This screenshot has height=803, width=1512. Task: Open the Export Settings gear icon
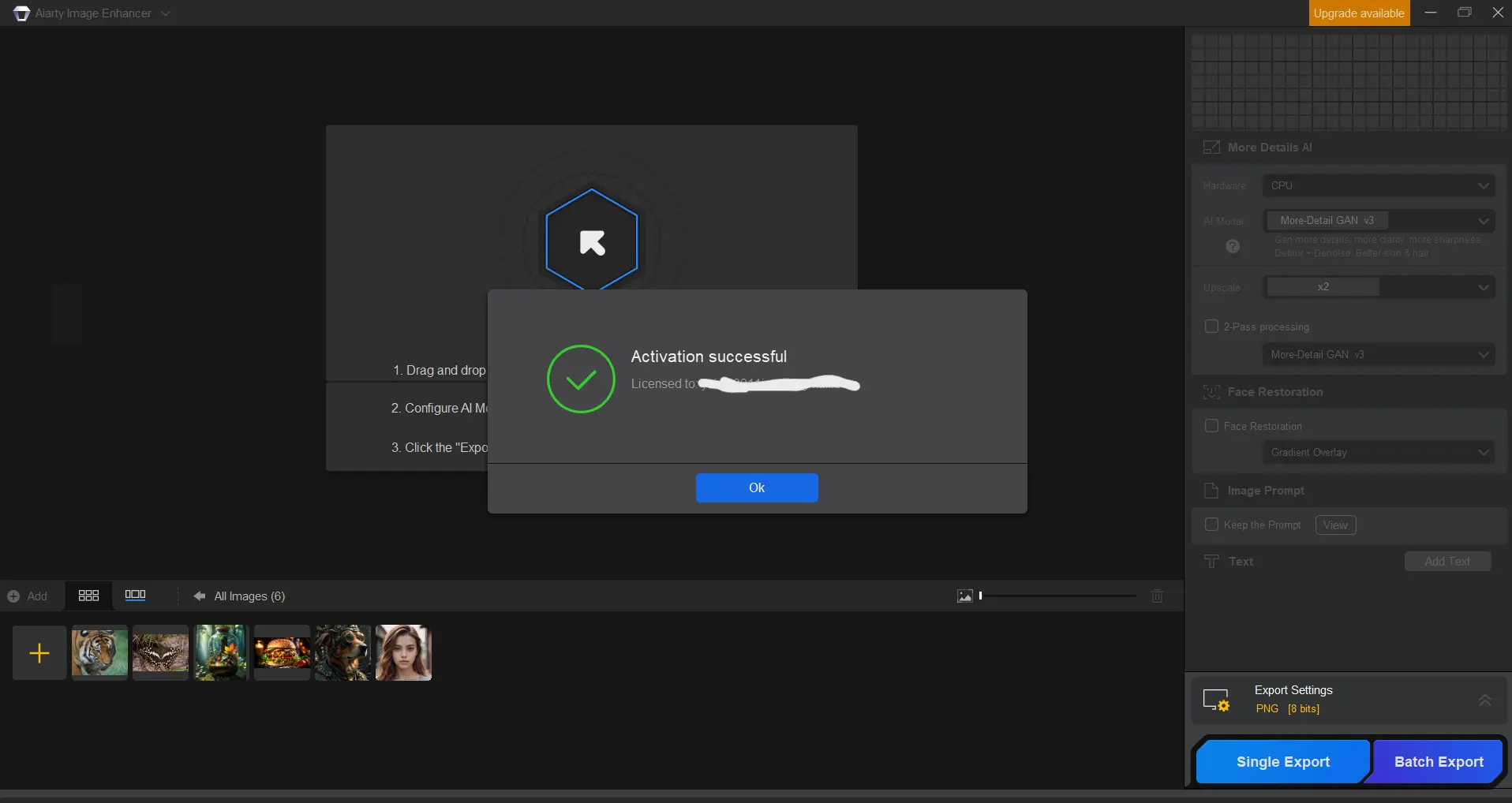coord(1216,700)
